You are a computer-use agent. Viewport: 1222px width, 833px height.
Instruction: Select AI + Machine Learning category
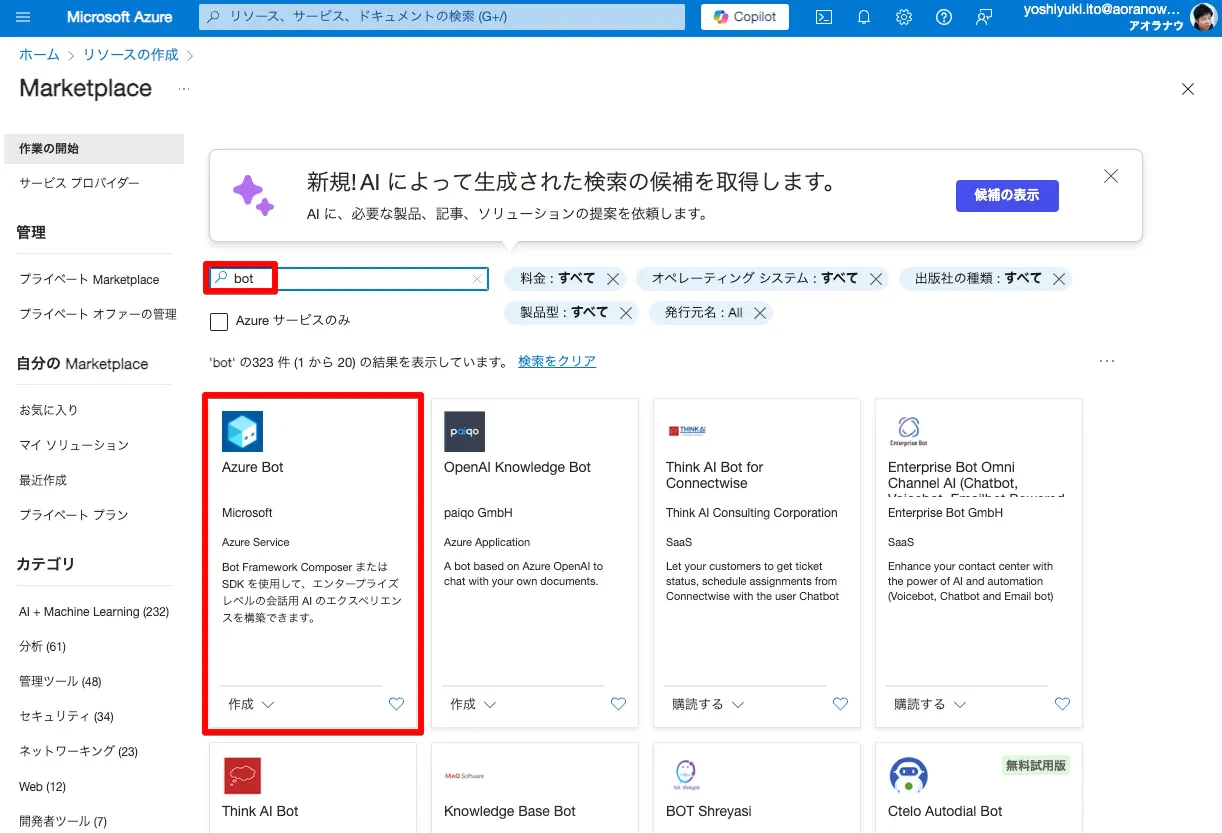pos(94,612)
